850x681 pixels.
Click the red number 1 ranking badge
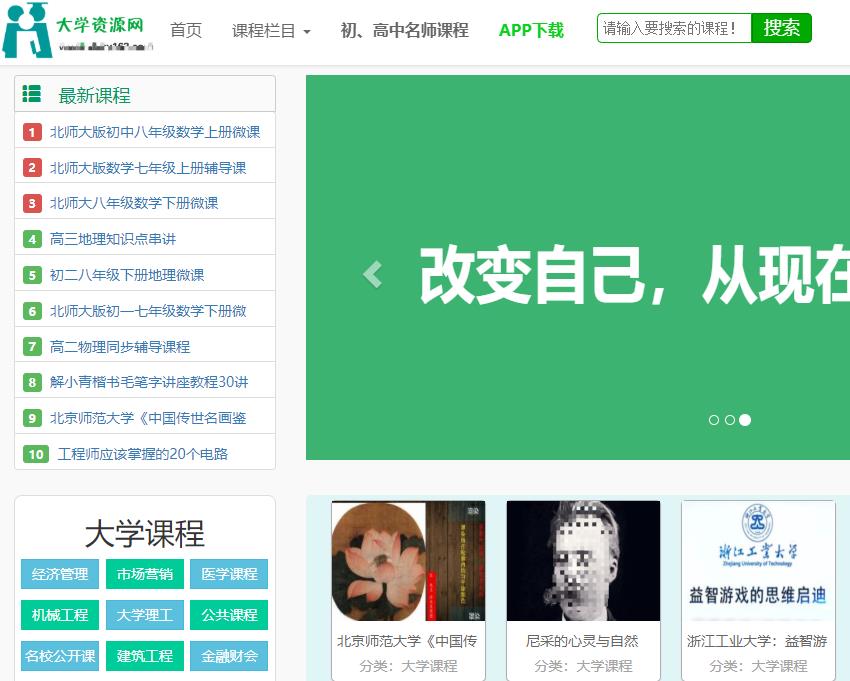click(32, 132)
